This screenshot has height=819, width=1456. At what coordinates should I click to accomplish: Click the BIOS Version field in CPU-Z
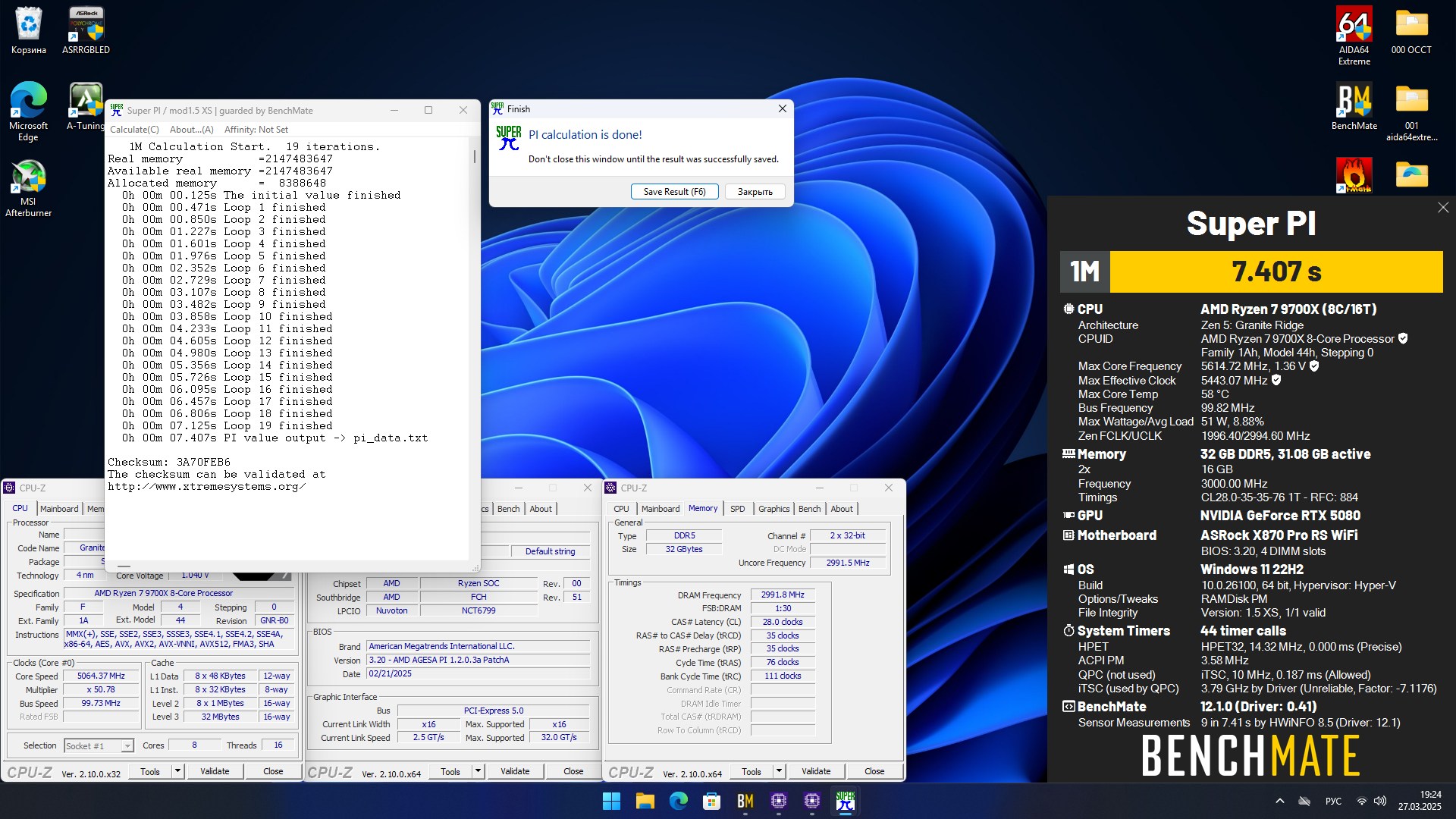pos(478,661)
